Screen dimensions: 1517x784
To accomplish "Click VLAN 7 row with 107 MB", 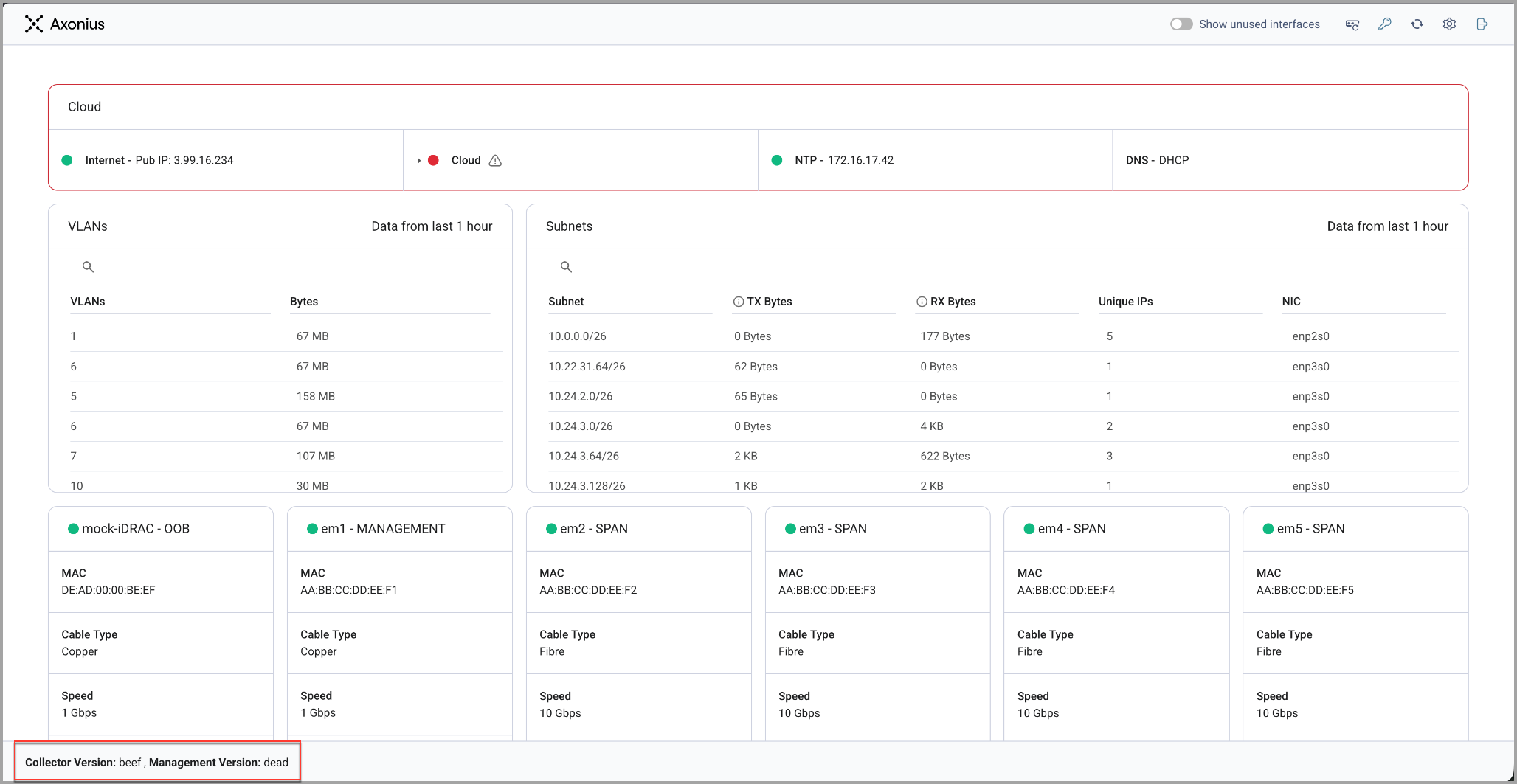I will tap(286, 457).
